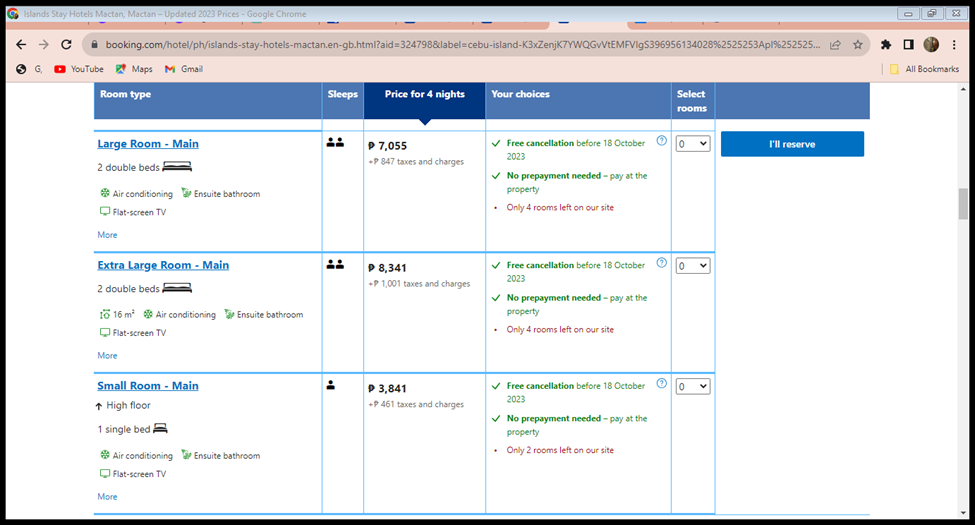Click the scrollbar down arrow
The image size is (975, 525).
(963, 513)
